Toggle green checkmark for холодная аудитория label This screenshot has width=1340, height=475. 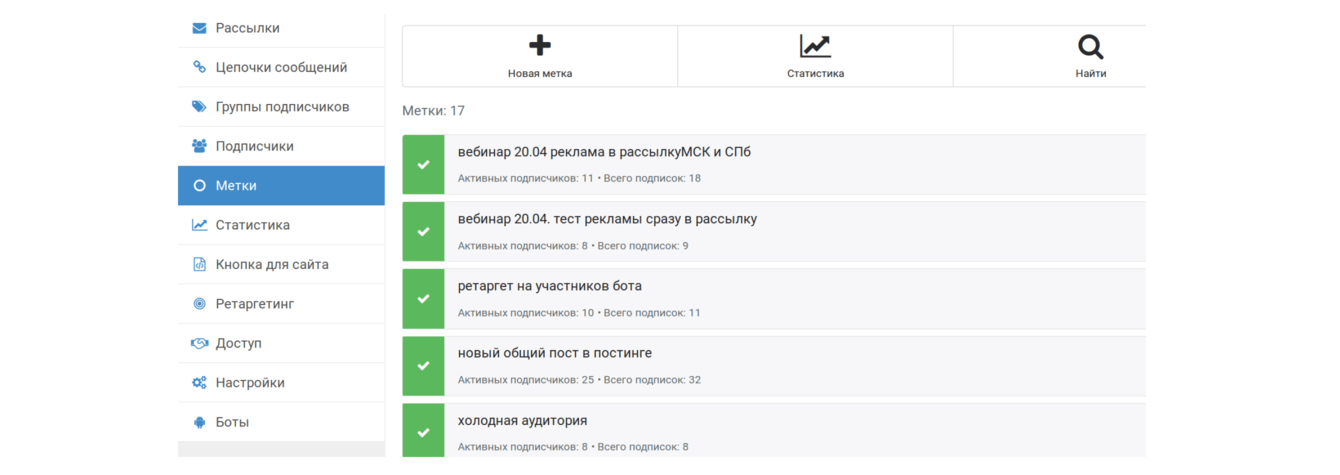(x=423, y=432)
